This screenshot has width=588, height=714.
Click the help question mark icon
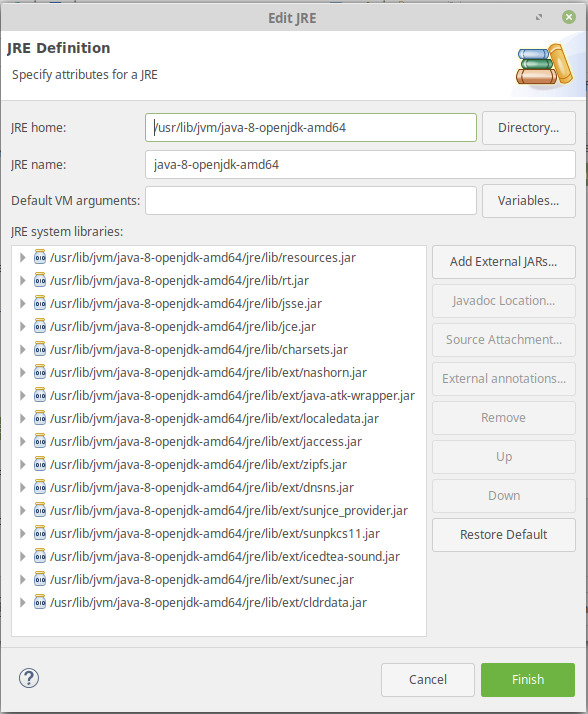29,678
